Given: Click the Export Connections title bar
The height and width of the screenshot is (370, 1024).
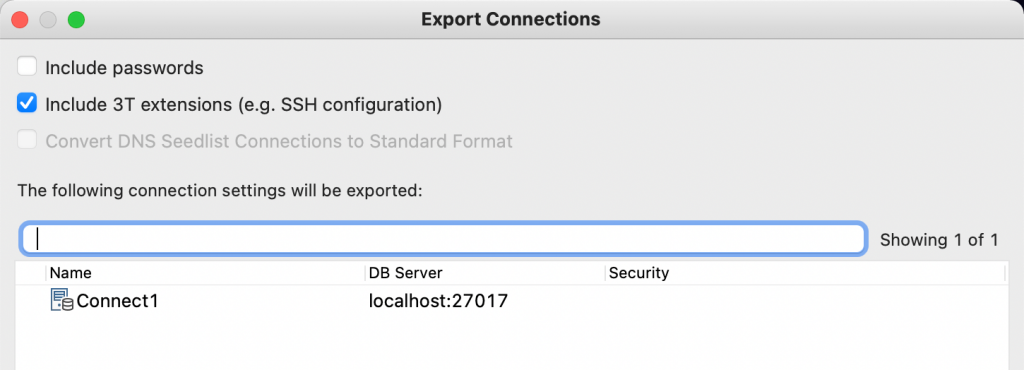Looking at the screenshot, I should [511, 19].
